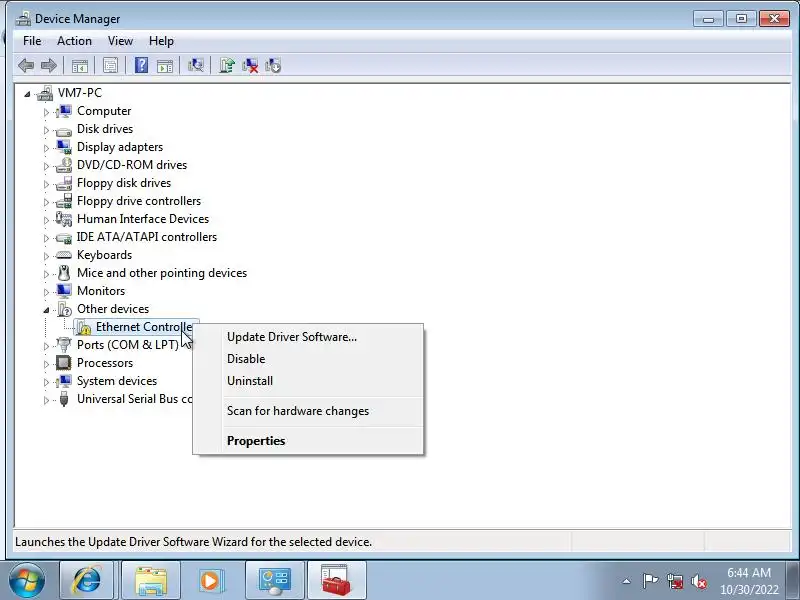This screenshot has height=600, width=800.
Task: Expand the Display adapters node arrow
Action: coord(46,148)
